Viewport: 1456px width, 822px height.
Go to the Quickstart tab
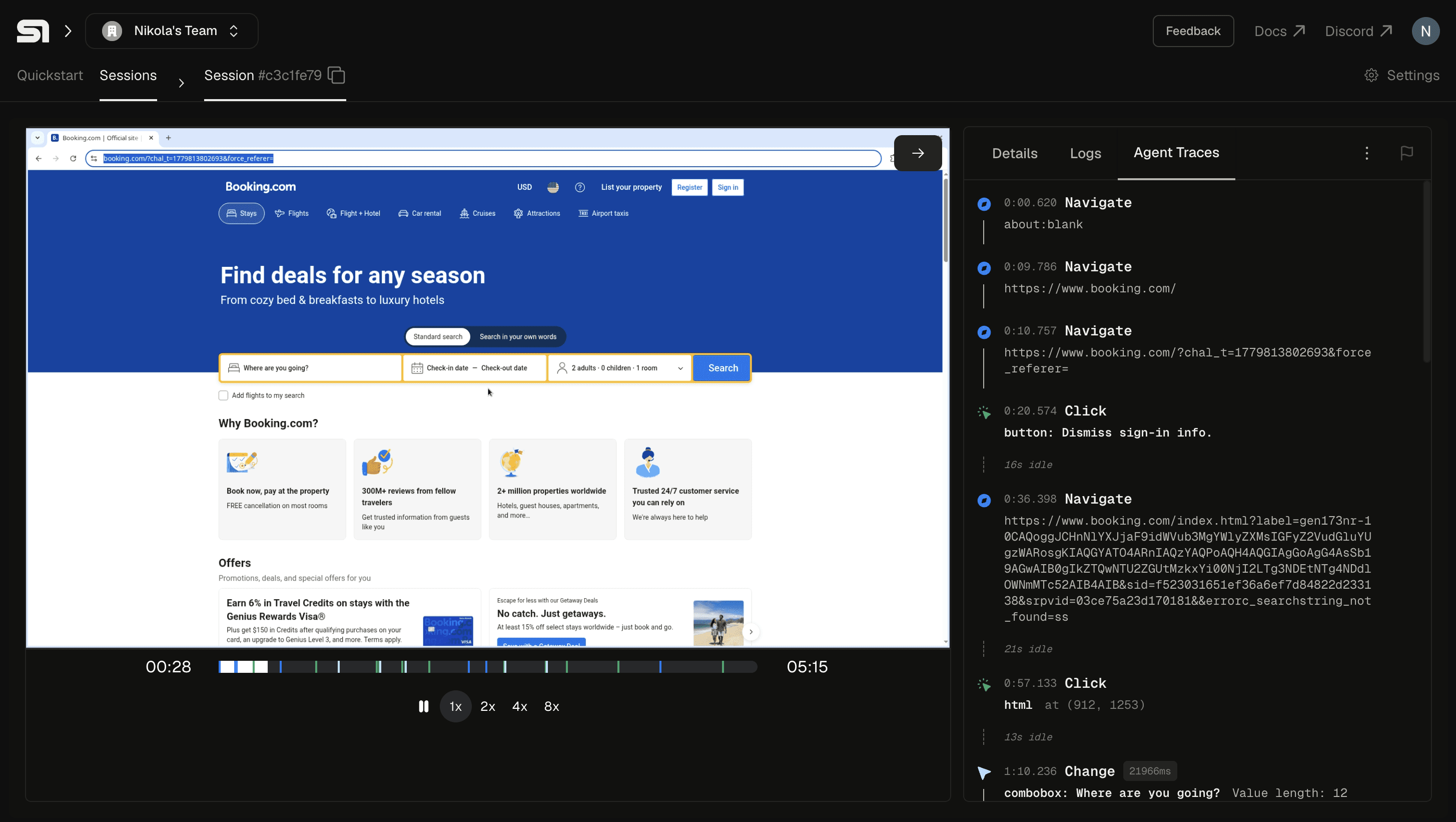(50, 75)
